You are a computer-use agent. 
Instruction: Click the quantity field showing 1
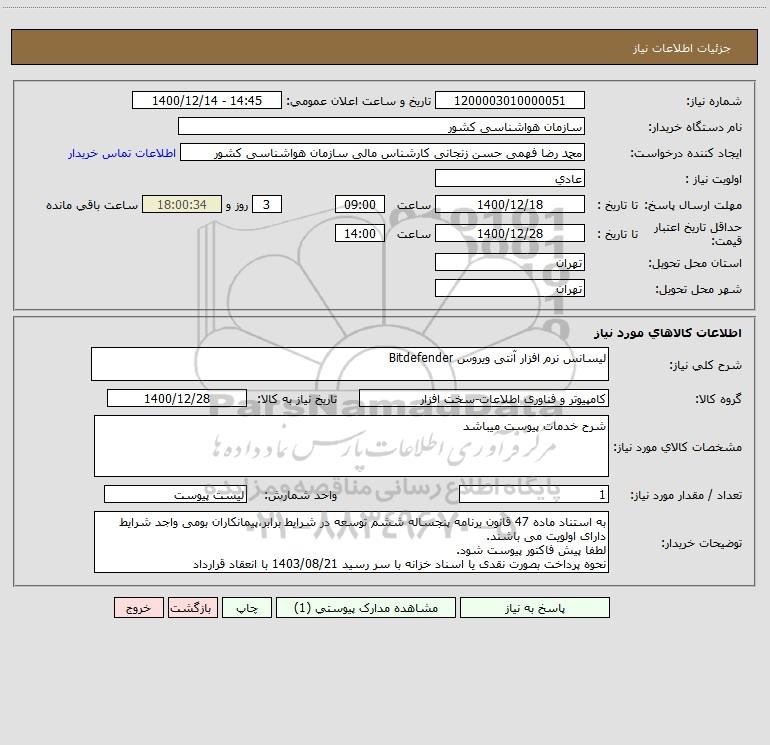coord(534,495)
